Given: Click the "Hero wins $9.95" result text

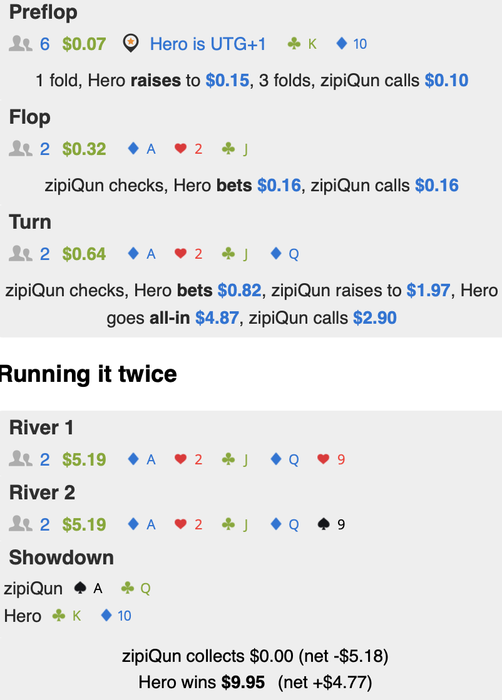Looking at the screenshot, I should pos(201,682).
